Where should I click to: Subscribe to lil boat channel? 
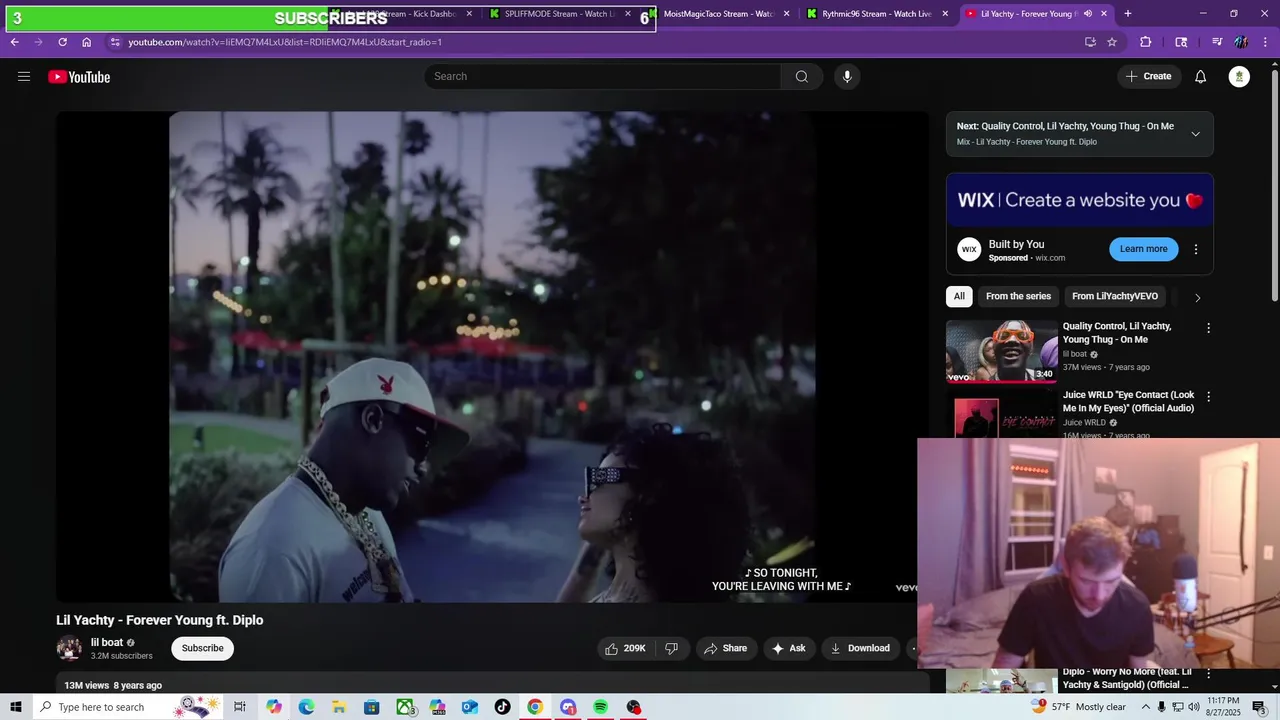click(202, 648)
